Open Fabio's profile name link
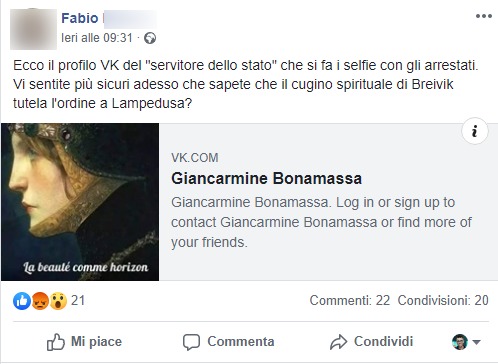Viewport: 498px width, 364px height. coord(80,18)
